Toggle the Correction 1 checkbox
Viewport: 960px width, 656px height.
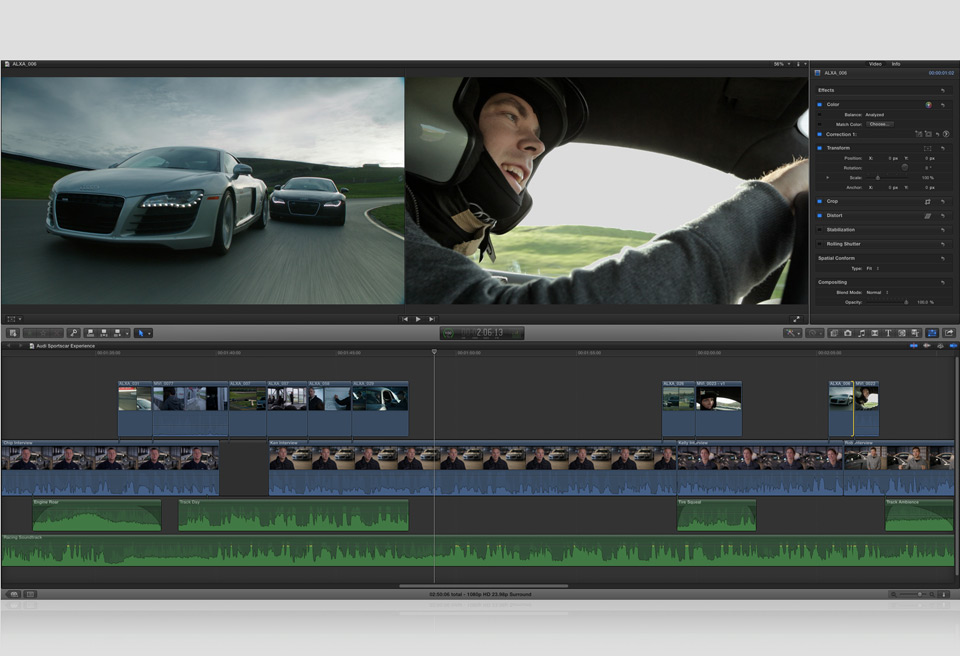point(820,134)
